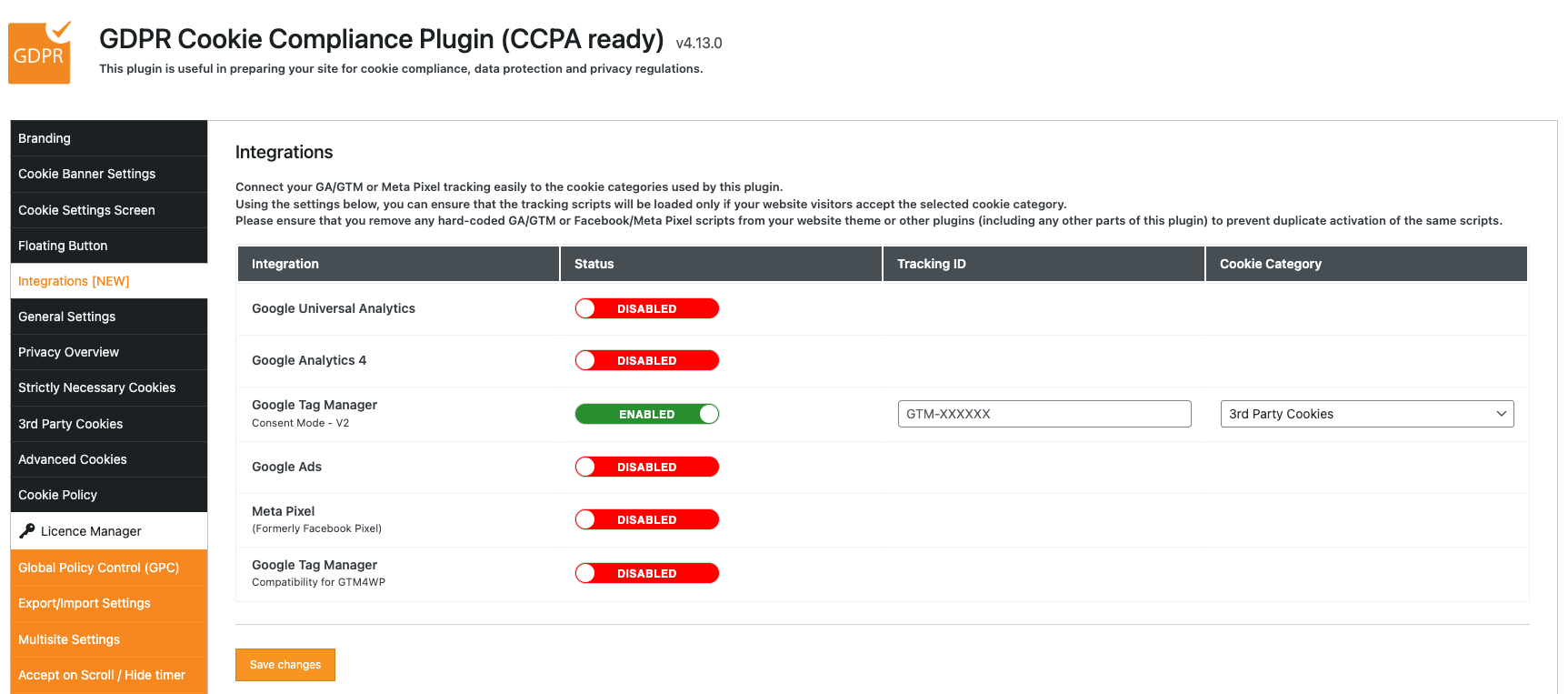Go to Export/Import Settings
The height and width of the screenshot is (694, 1568).
point(109,603)
